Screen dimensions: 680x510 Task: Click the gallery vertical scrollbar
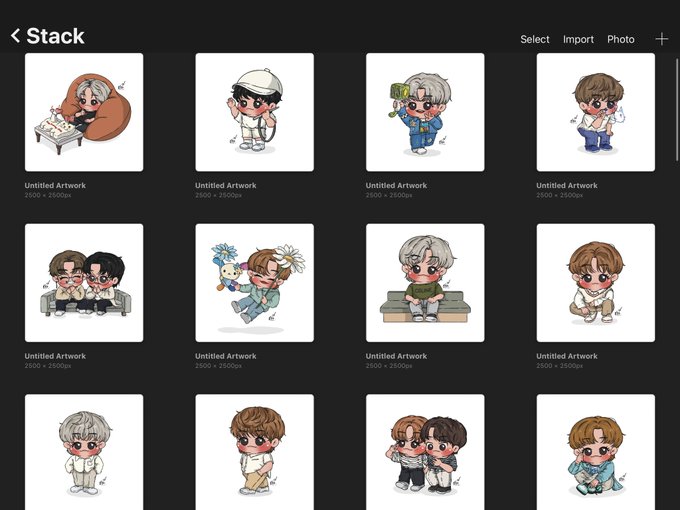click(x=677, y=109)
